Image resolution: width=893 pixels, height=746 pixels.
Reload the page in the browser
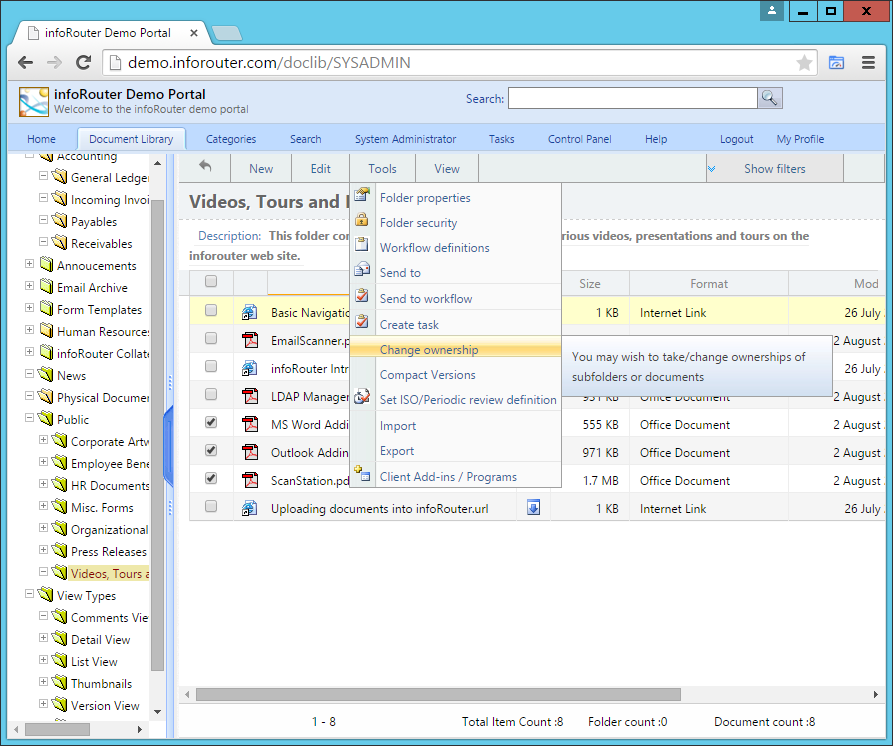[x=84, y=63]
